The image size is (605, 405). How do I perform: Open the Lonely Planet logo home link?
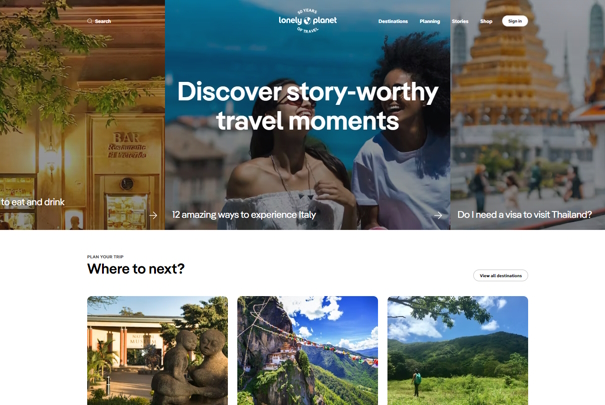[308, 20]
